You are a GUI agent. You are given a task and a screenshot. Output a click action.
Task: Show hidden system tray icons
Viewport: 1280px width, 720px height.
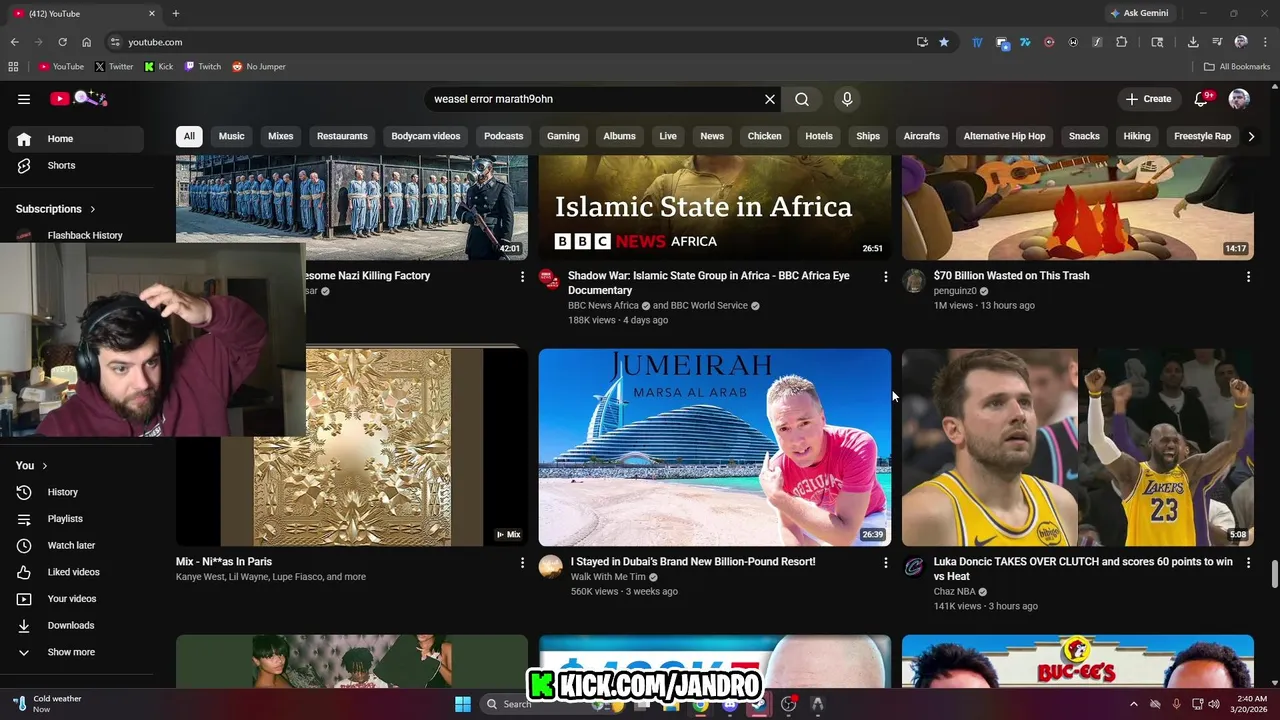[x=1133, y=704]
